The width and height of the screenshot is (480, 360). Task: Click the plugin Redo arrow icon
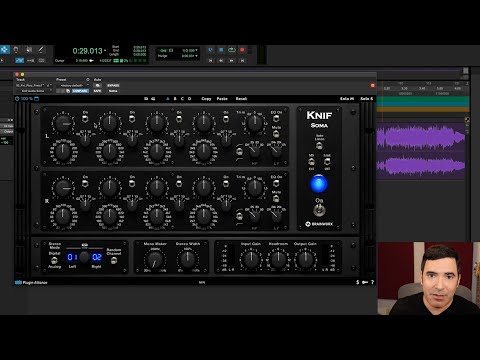tap(153, 99)
